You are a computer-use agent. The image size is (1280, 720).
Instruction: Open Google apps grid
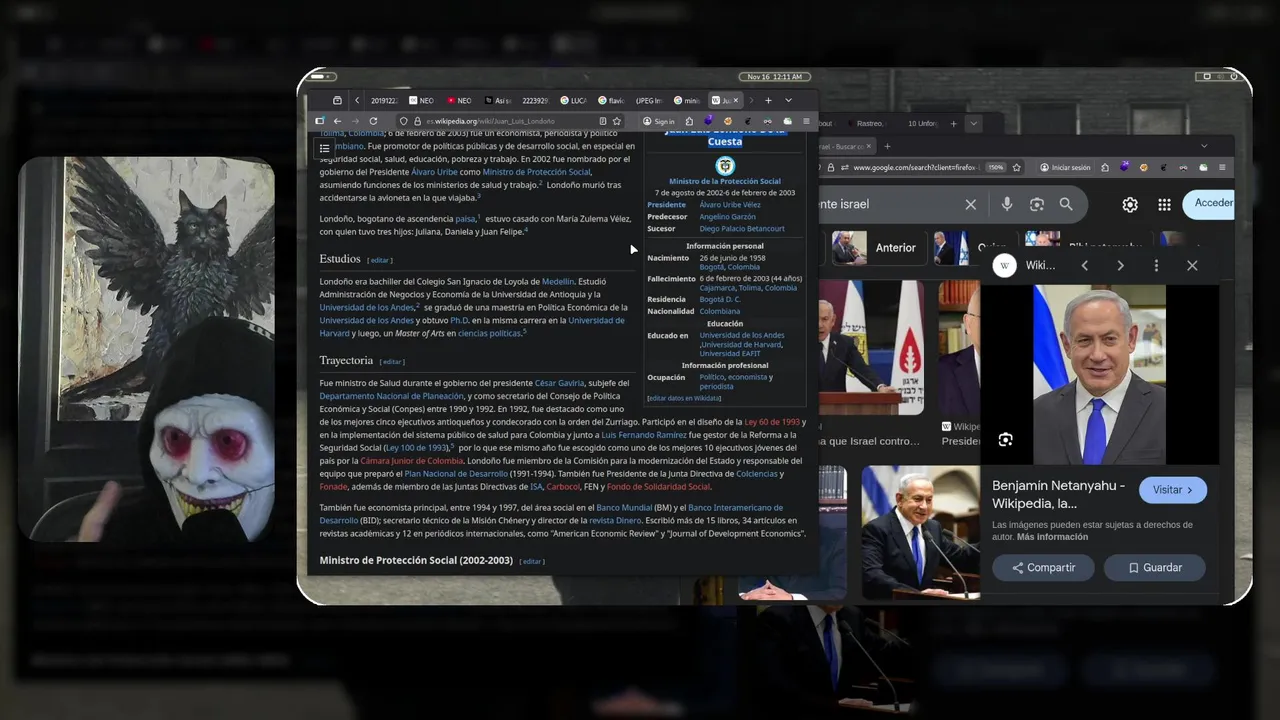pos(1164,204)
